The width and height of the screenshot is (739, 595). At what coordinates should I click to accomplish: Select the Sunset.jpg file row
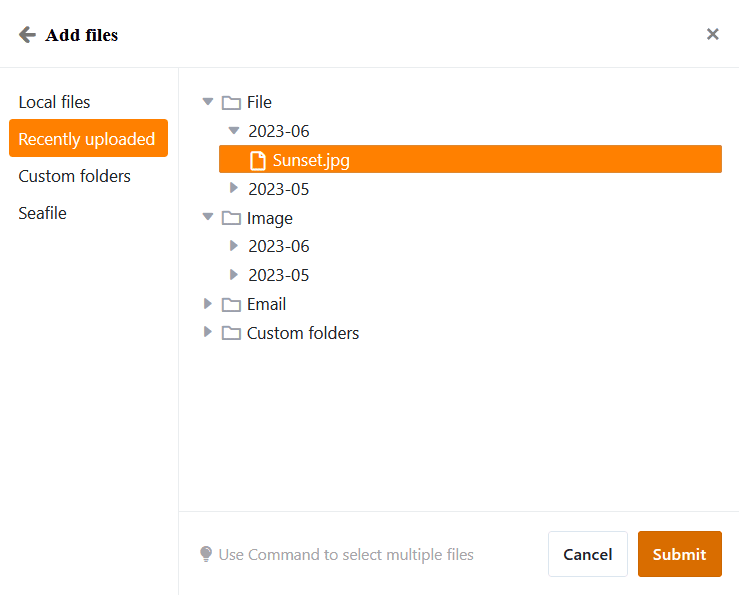(x=470, y=160)
